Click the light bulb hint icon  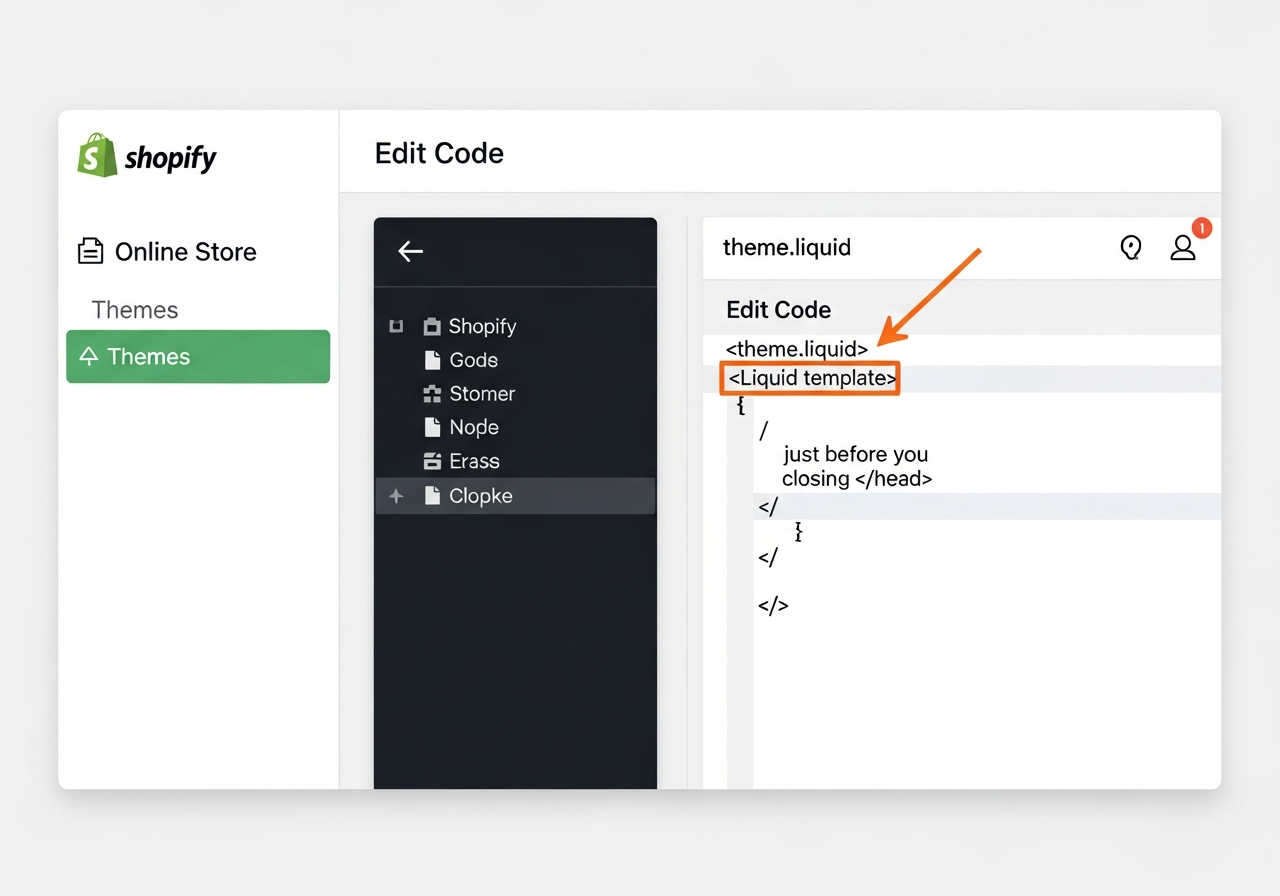1131,247
